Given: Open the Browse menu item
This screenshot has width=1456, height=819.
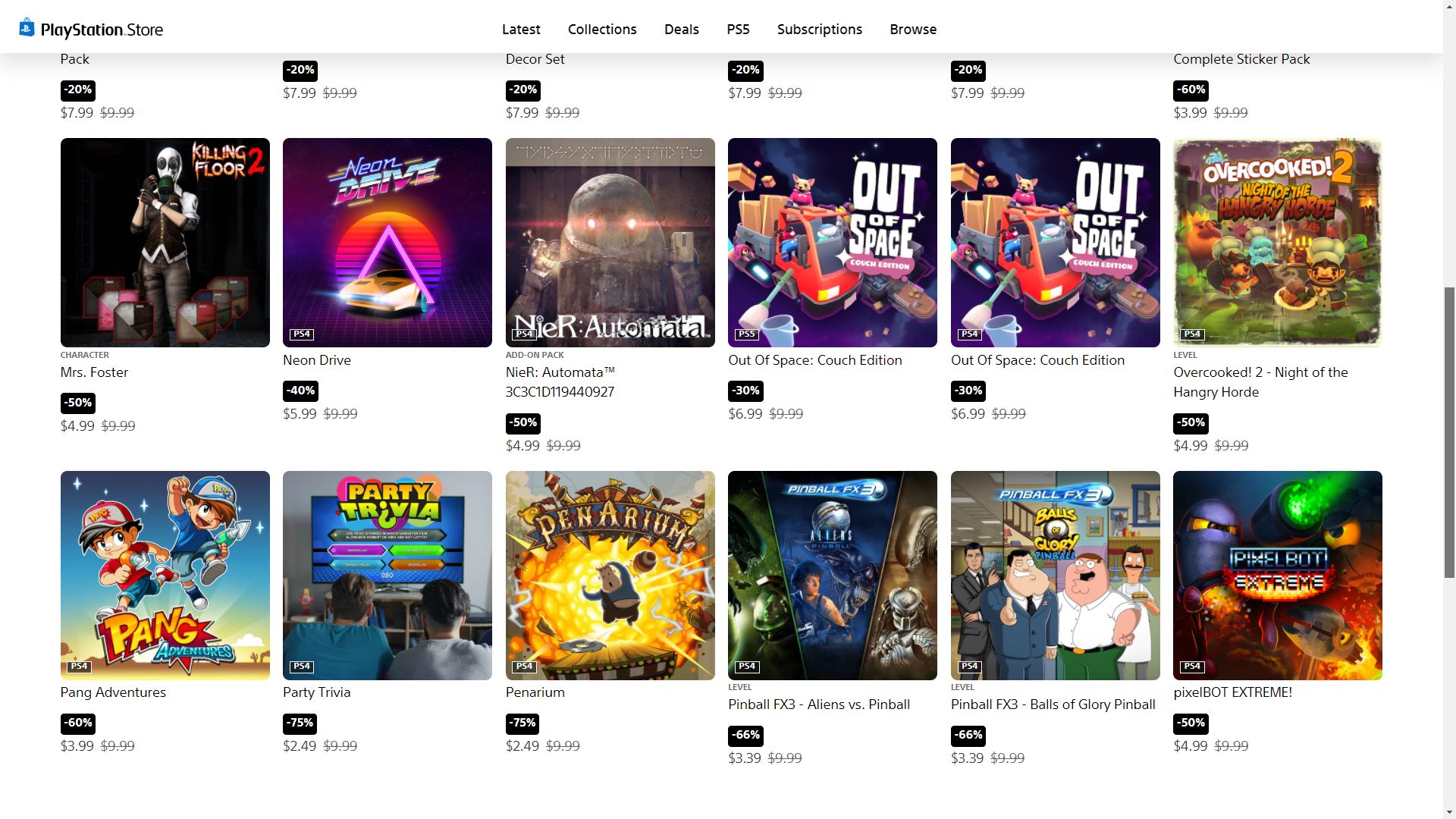Looking at the screenshot, I should [913, 30].
